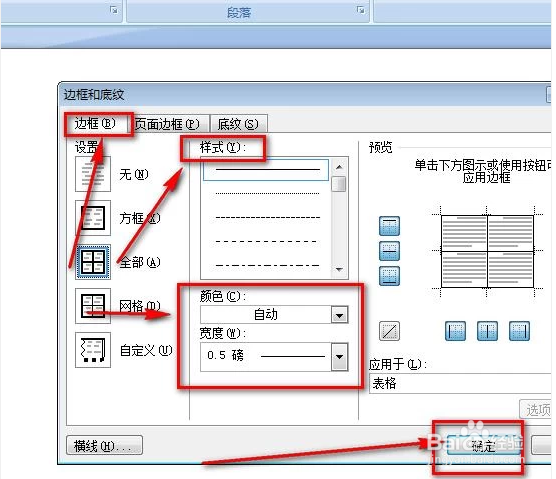
Task: Select the 网格(D) grid border setting icon
Action: click(93, 306)
